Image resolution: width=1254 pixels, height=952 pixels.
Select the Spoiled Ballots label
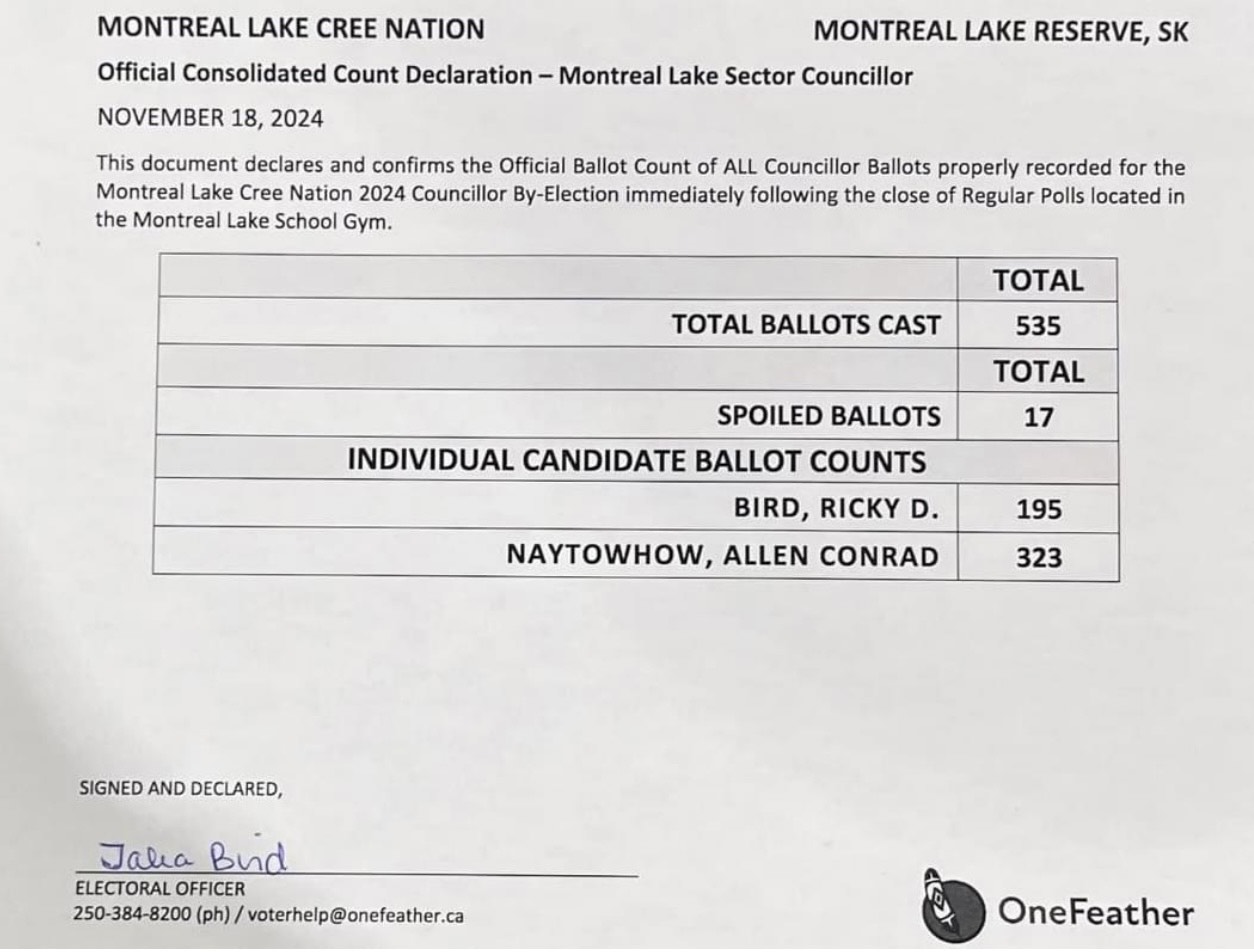point(829,416)
